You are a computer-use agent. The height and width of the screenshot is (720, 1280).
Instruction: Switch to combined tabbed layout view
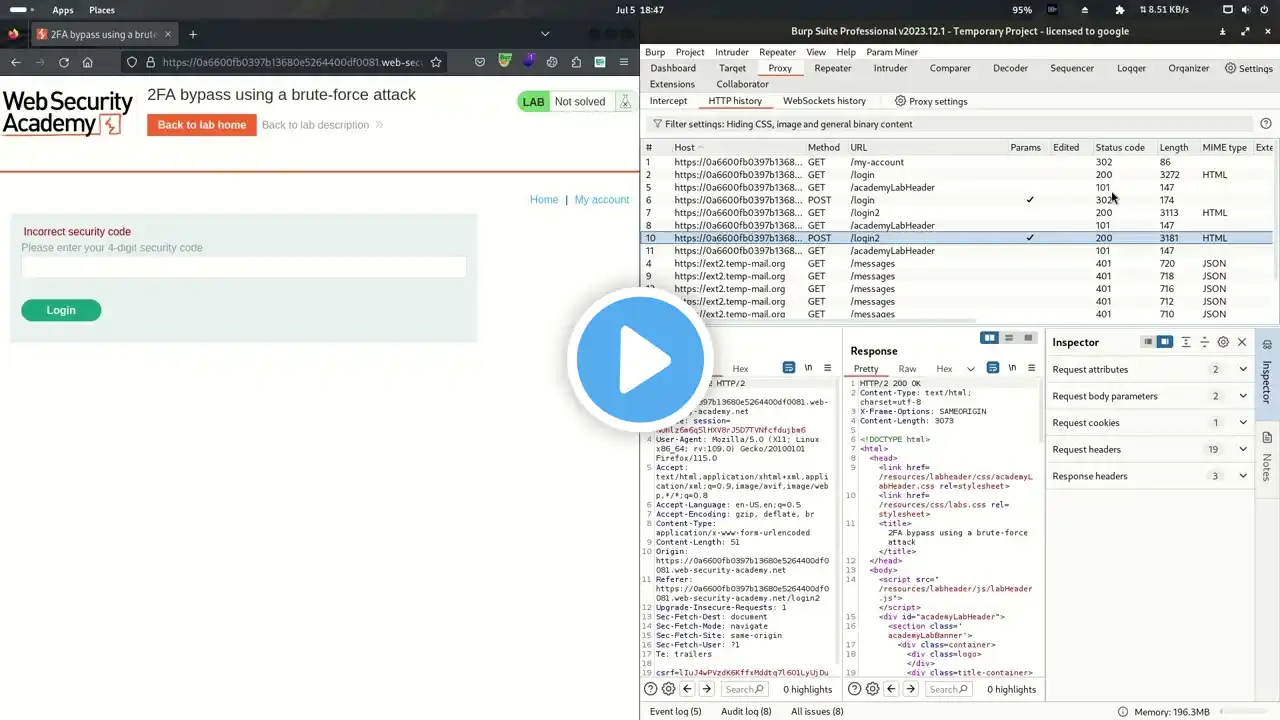click(x=1028, y=338)
